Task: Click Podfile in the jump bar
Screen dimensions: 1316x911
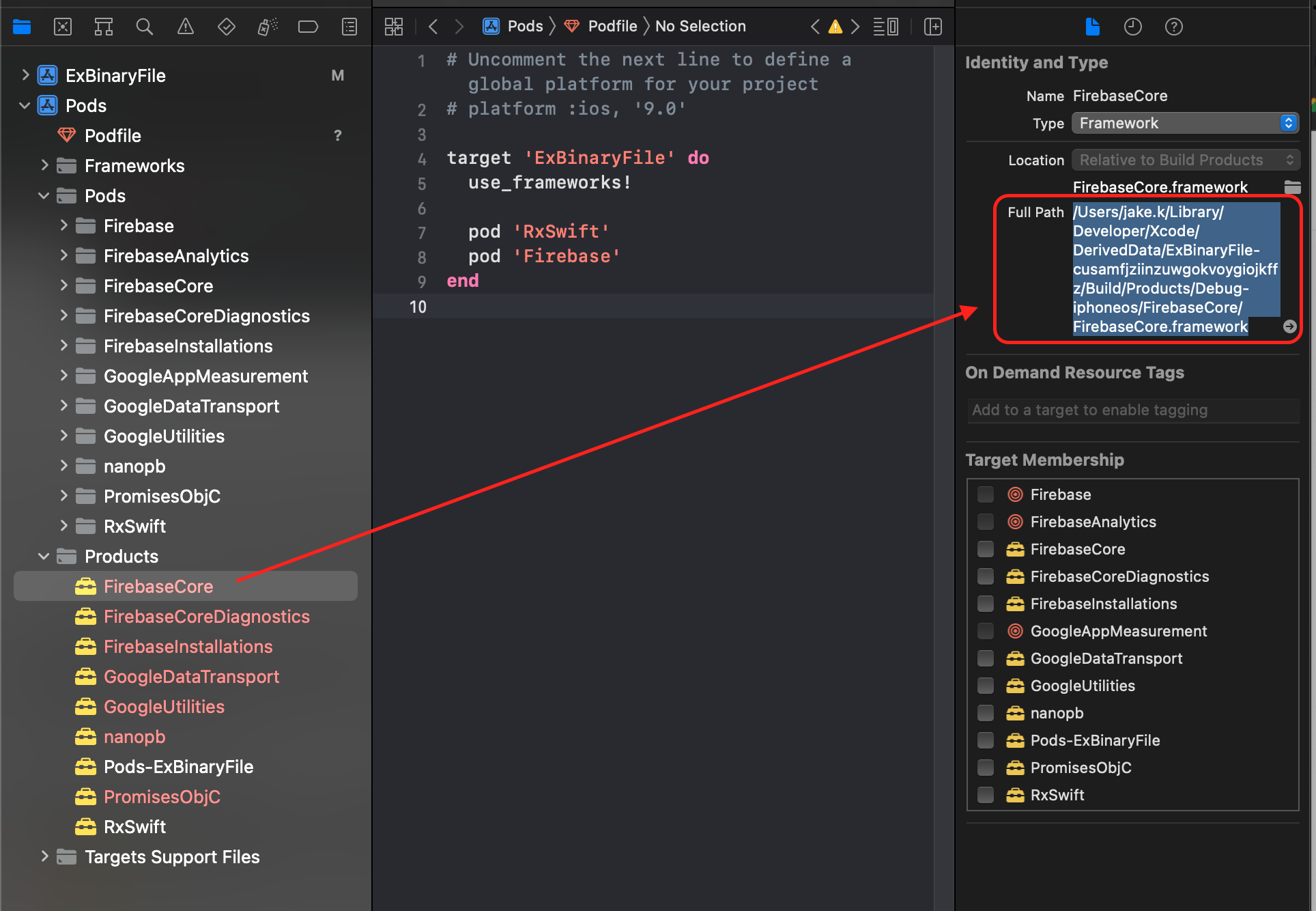Action: point(612,27)
